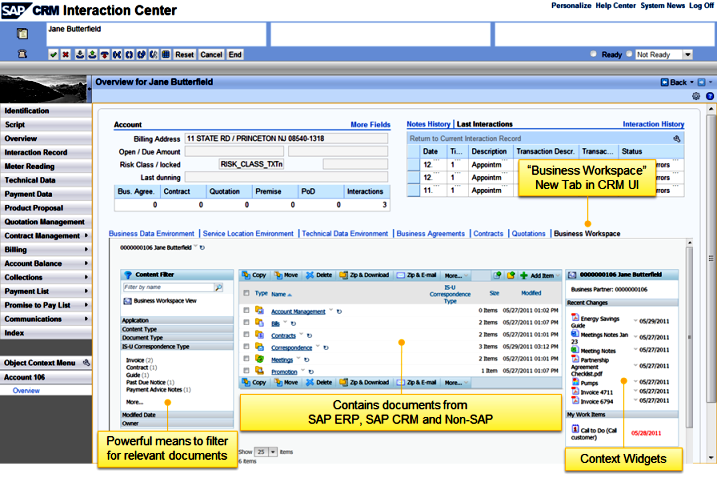Image resolution: width=717 pixels, height=478 pixels.
Task: Open the Interaction History link
Action: pyautogui.click(x=653, y=124)
